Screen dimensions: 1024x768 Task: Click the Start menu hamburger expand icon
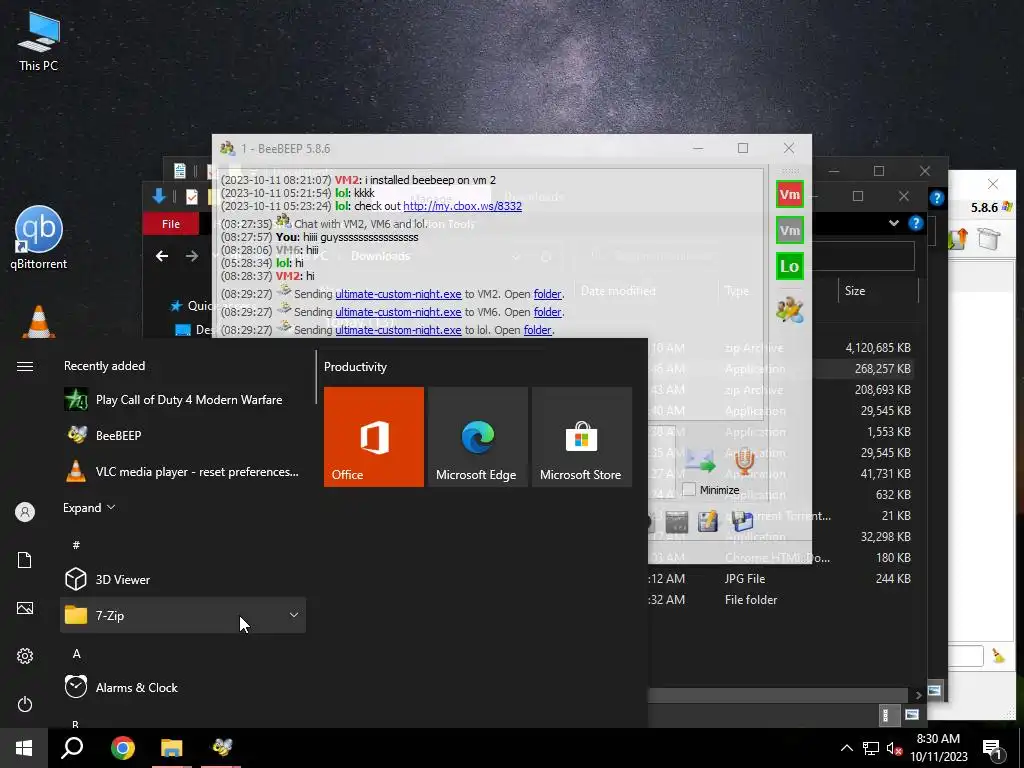(x=25, y=366)
